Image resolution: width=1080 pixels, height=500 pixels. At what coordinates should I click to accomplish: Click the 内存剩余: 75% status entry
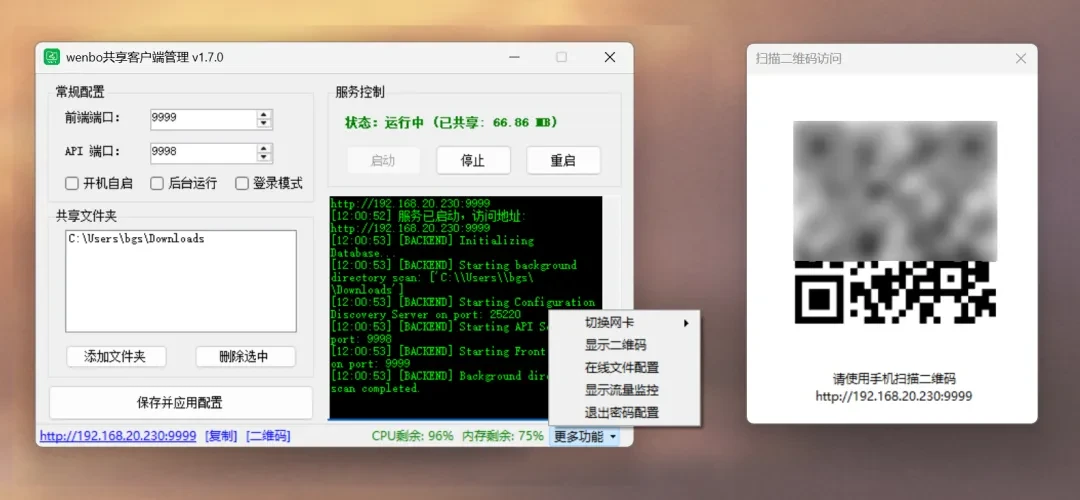pos(503,436)
